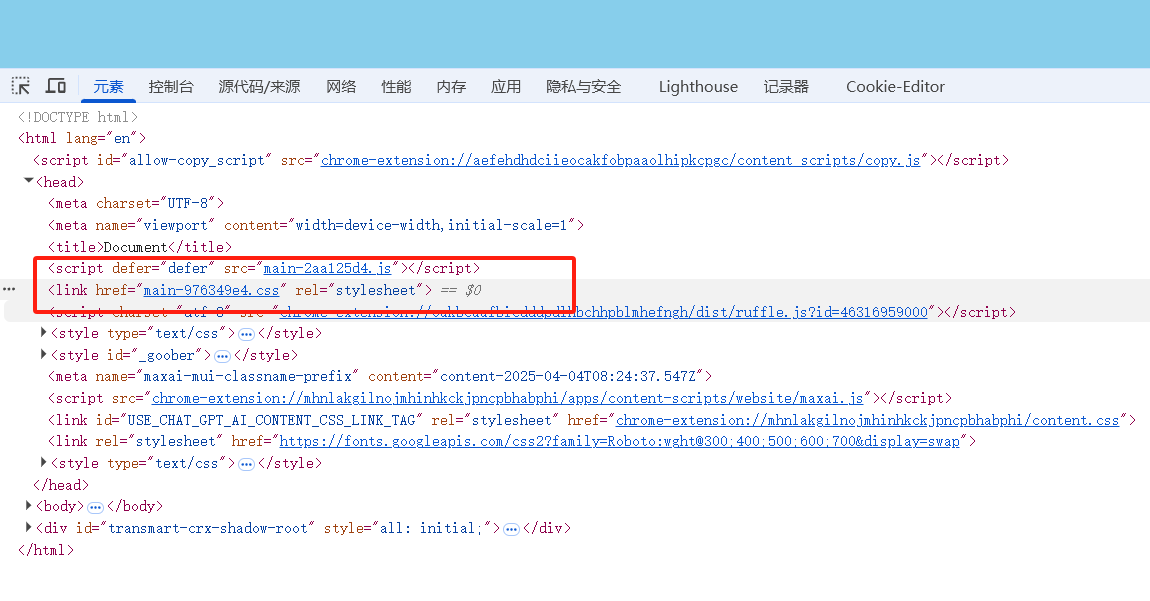Open the three-dot row actions menu
Screen dimensions: 1150x601
pos(9,289)
